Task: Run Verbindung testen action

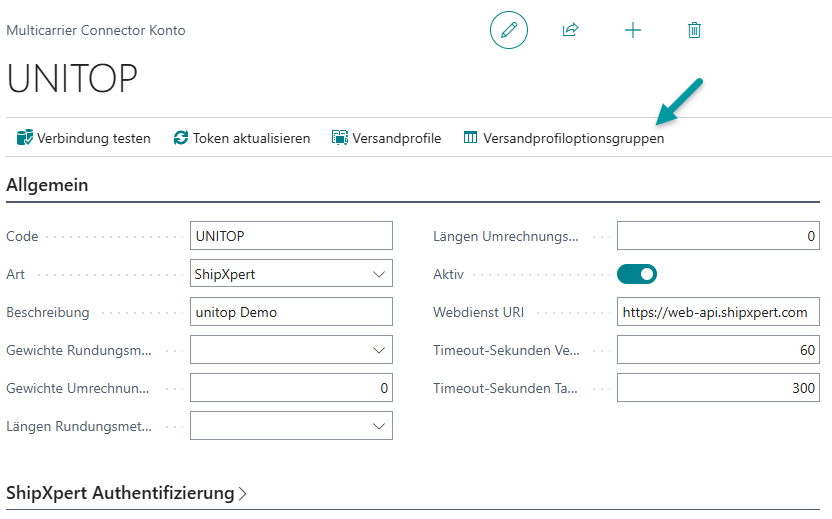Action: tap(84, 138)
